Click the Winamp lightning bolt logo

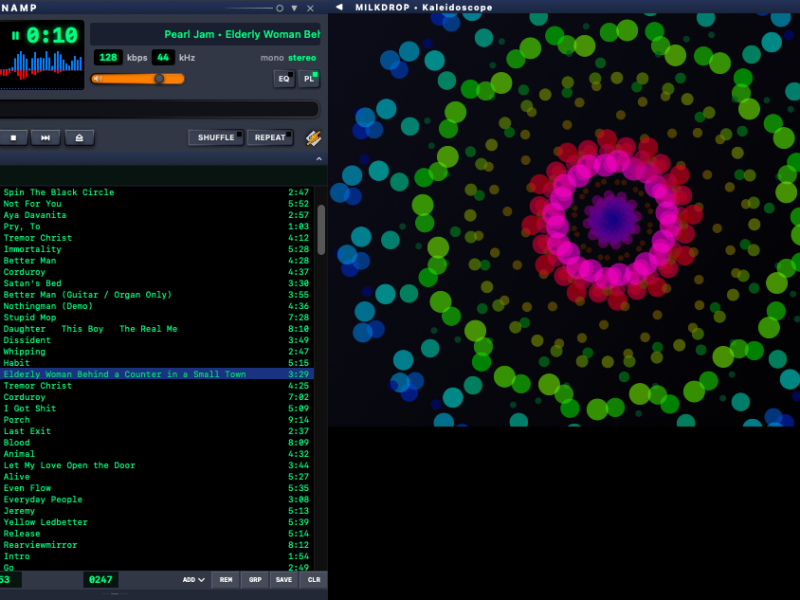pos(313,138)
